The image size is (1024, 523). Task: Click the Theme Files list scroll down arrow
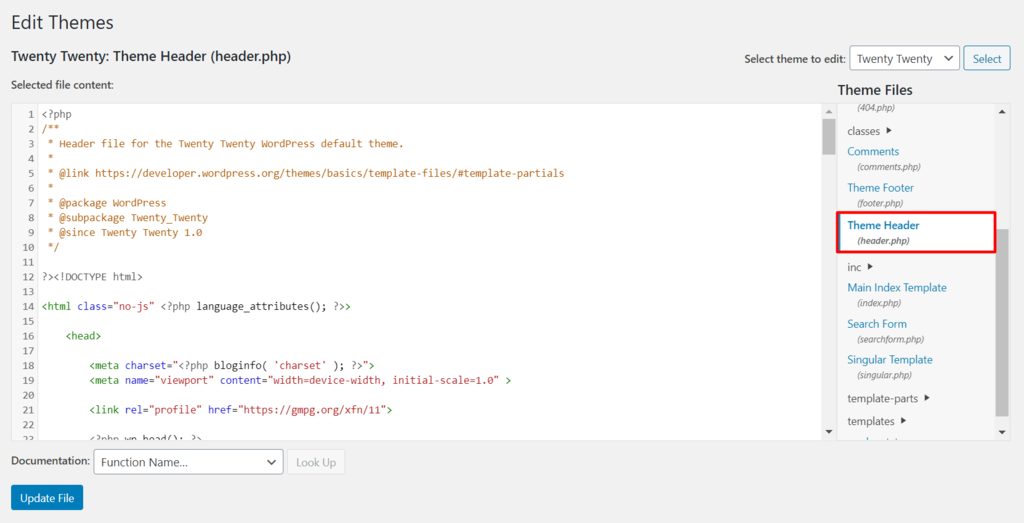pos(1003,431)
